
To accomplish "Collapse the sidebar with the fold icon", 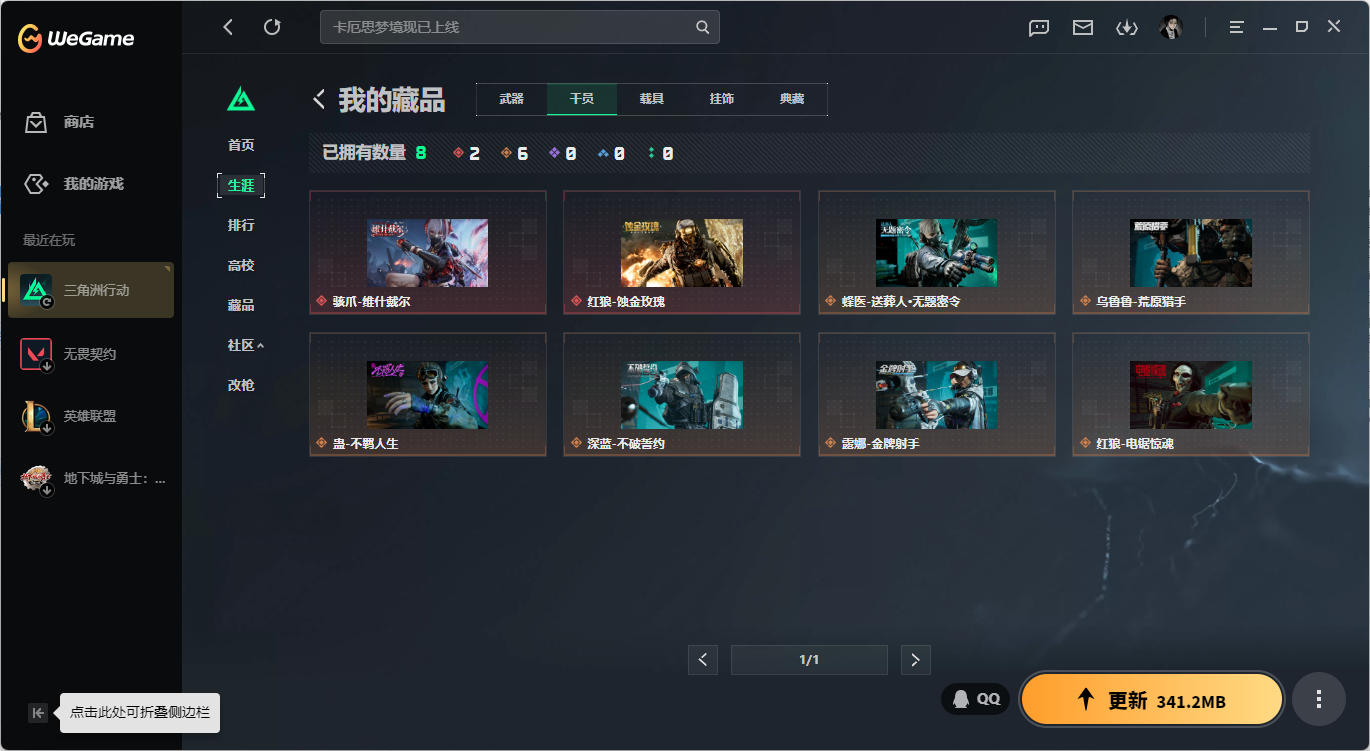I will coord(38,713).
